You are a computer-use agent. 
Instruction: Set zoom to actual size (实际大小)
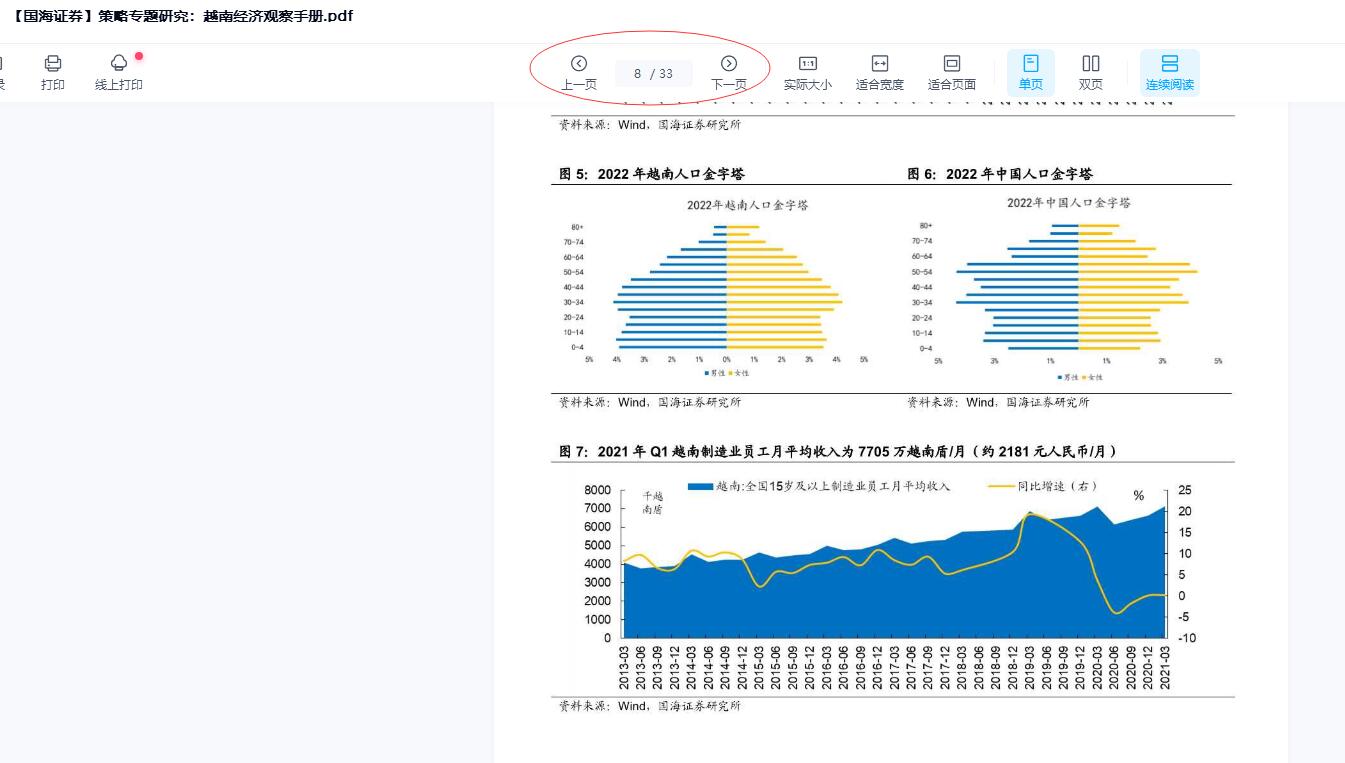[807, 72]
